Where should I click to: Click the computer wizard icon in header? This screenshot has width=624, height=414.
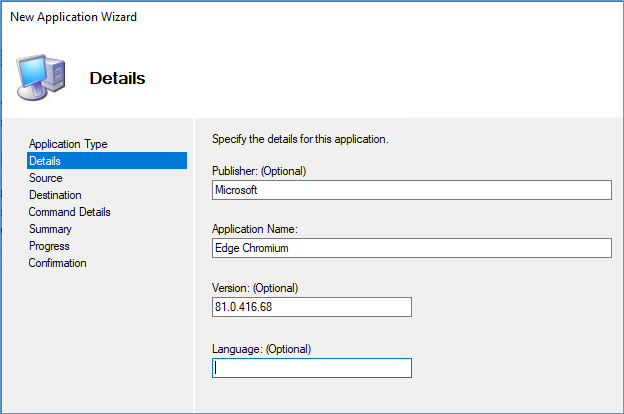41,77
